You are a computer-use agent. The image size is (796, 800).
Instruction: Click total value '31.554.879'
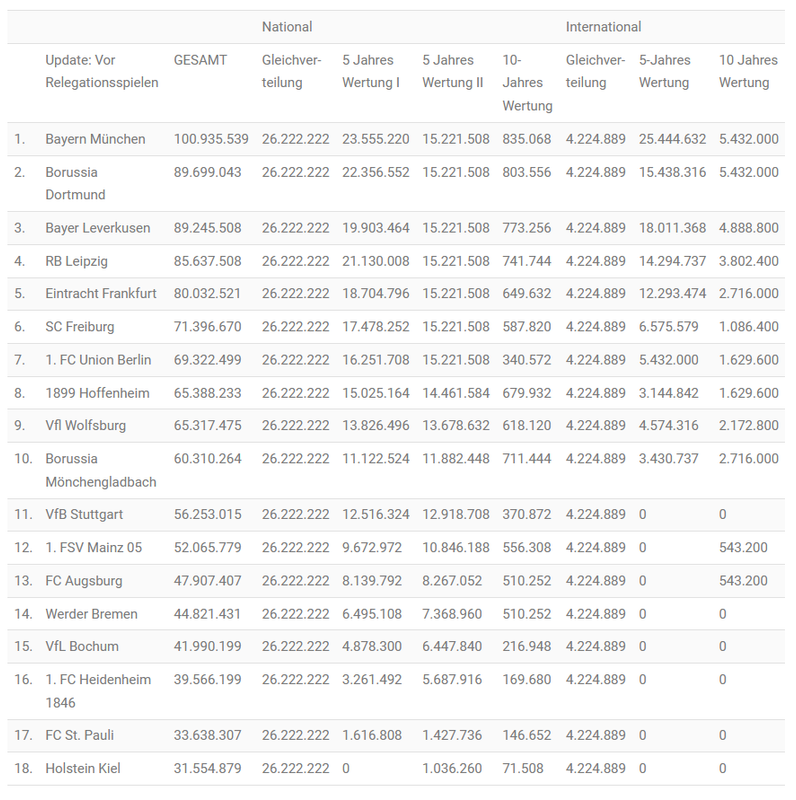[207, 768]
